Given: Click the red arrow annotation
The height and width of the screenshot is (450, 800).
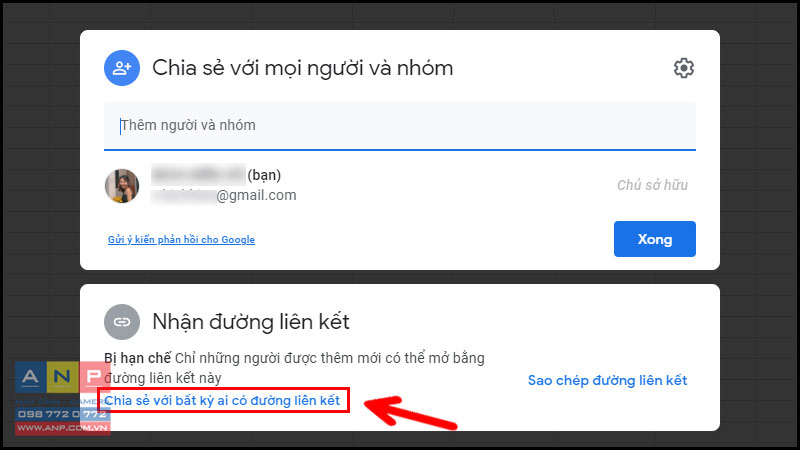Looking at the screenshot, I should (x=411, y=412).
